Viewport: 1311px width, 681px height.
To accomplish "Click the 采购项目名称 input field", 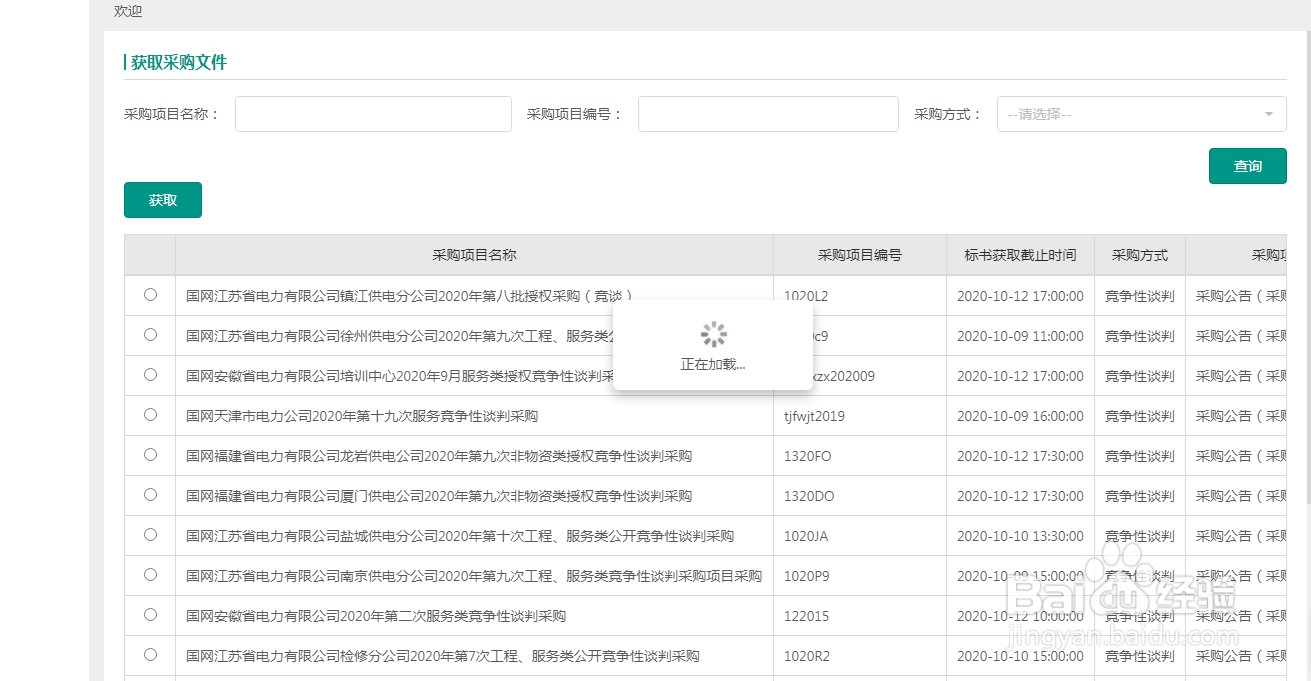I will point(372,113).
